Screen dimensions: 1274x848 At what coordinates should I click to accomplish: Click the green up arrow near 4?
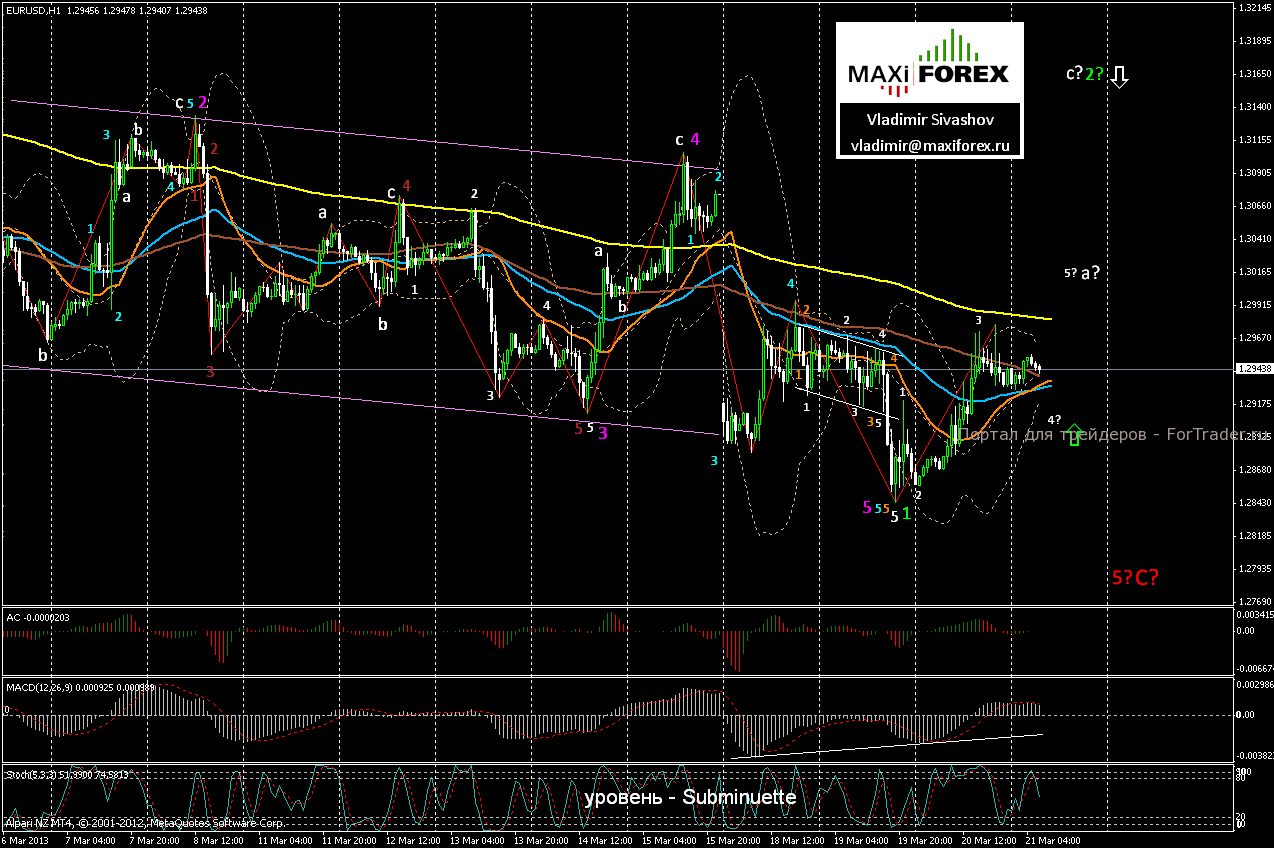click(x=1074, y=433)
